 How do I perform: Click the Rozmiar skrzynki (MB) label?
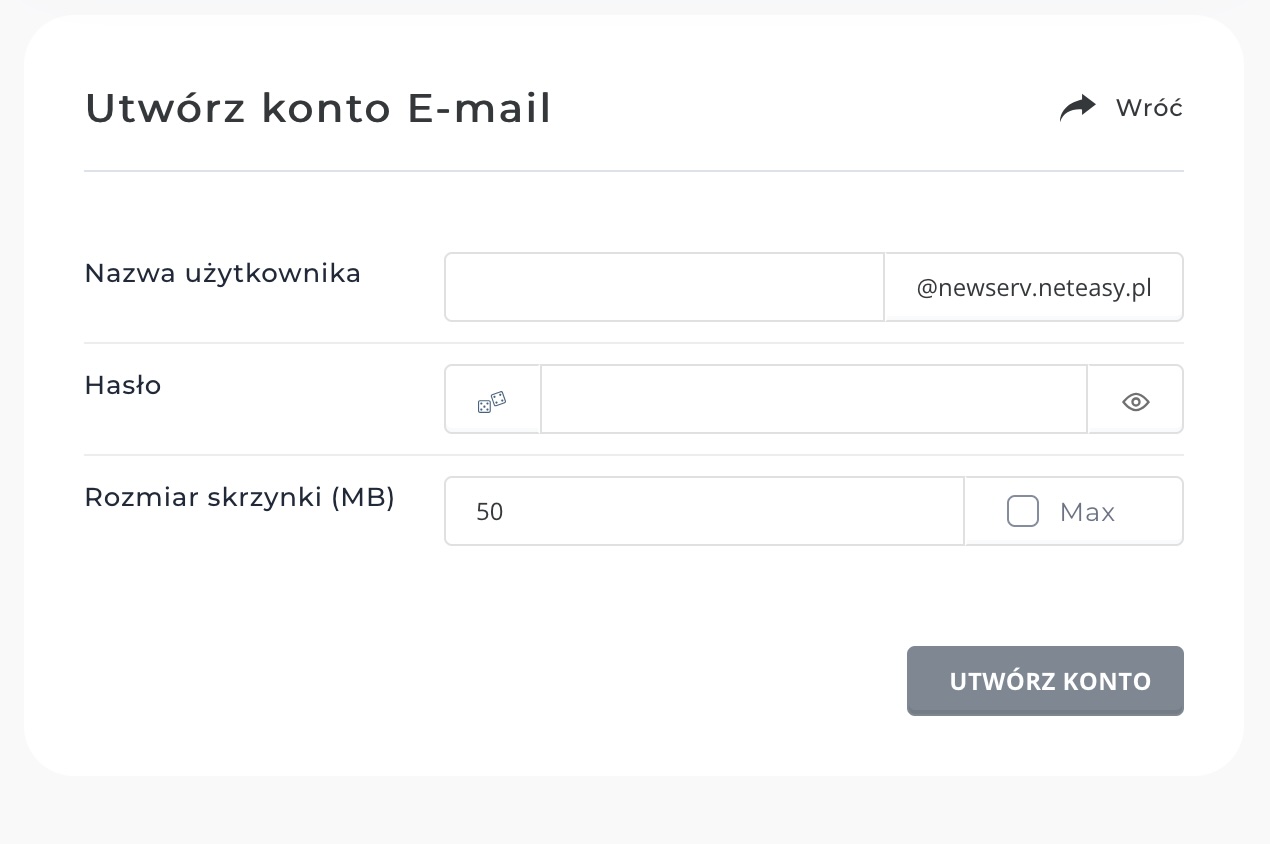(240, 497)
